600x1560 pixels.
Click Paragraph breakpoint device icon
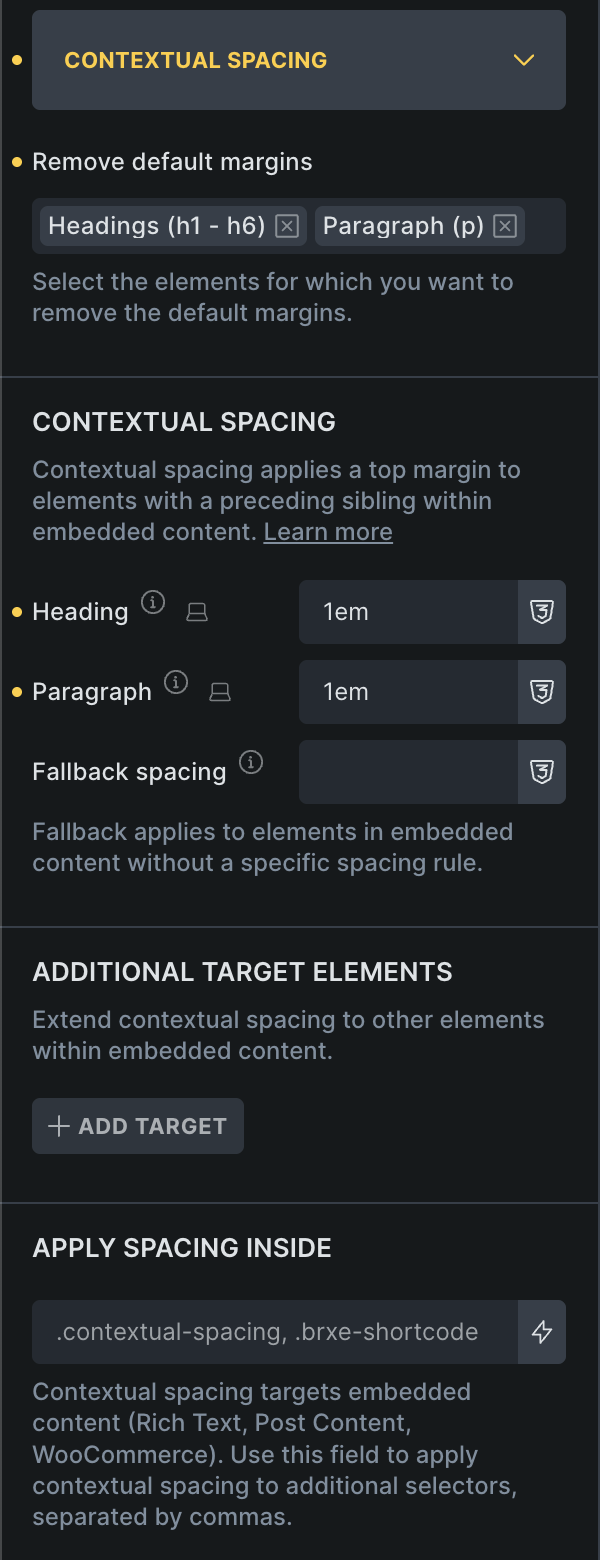(x=220, y=692)
